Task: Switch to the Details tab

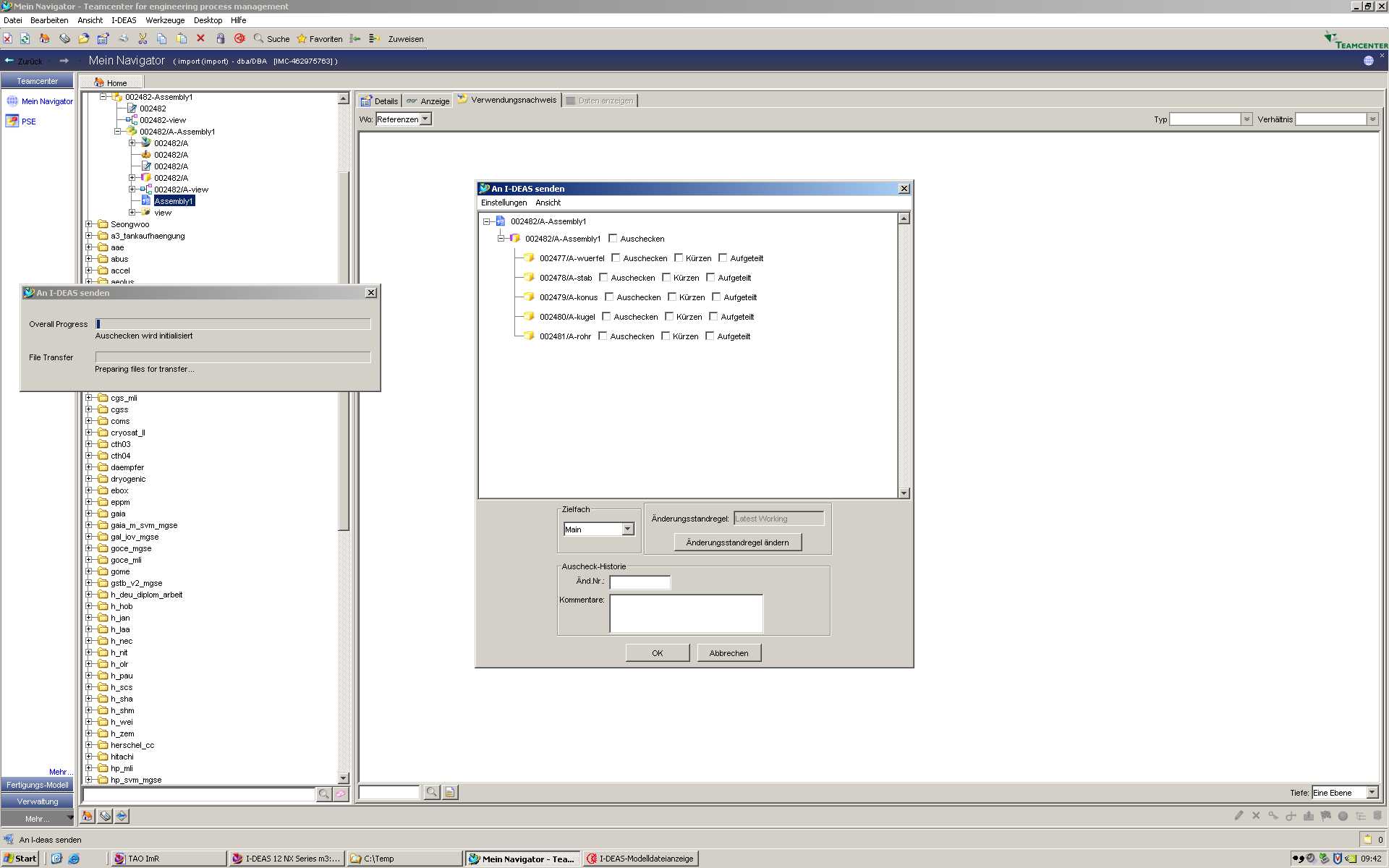Action: [x=380, y=101]
